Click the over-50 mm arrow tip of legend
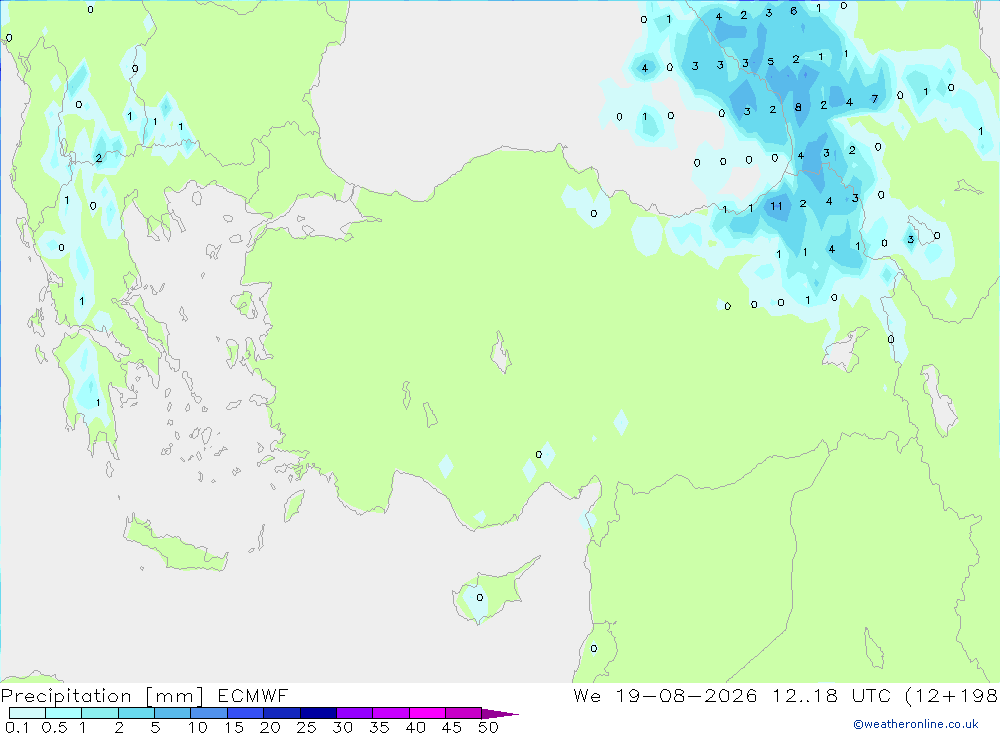The height and width of the screenshot is (733, 1000). click(500, 714)
